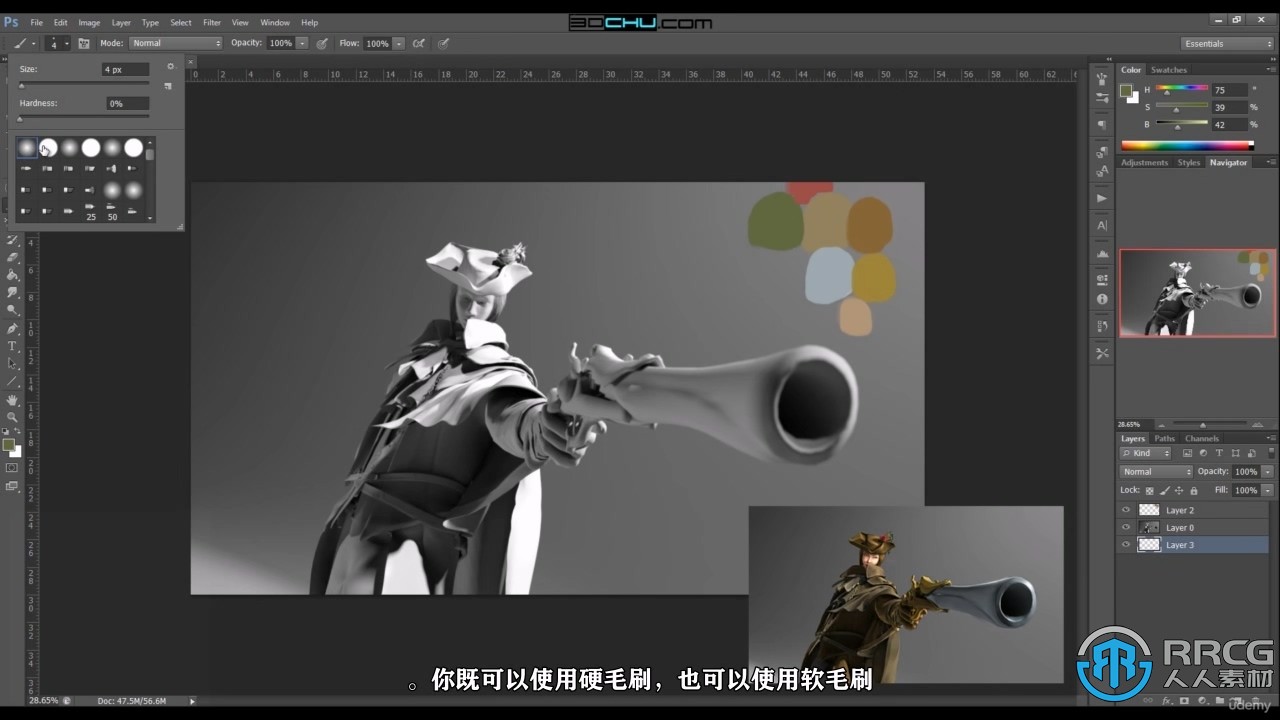
Task: Select the brush preset labeled 50
Action: [112, 211]
